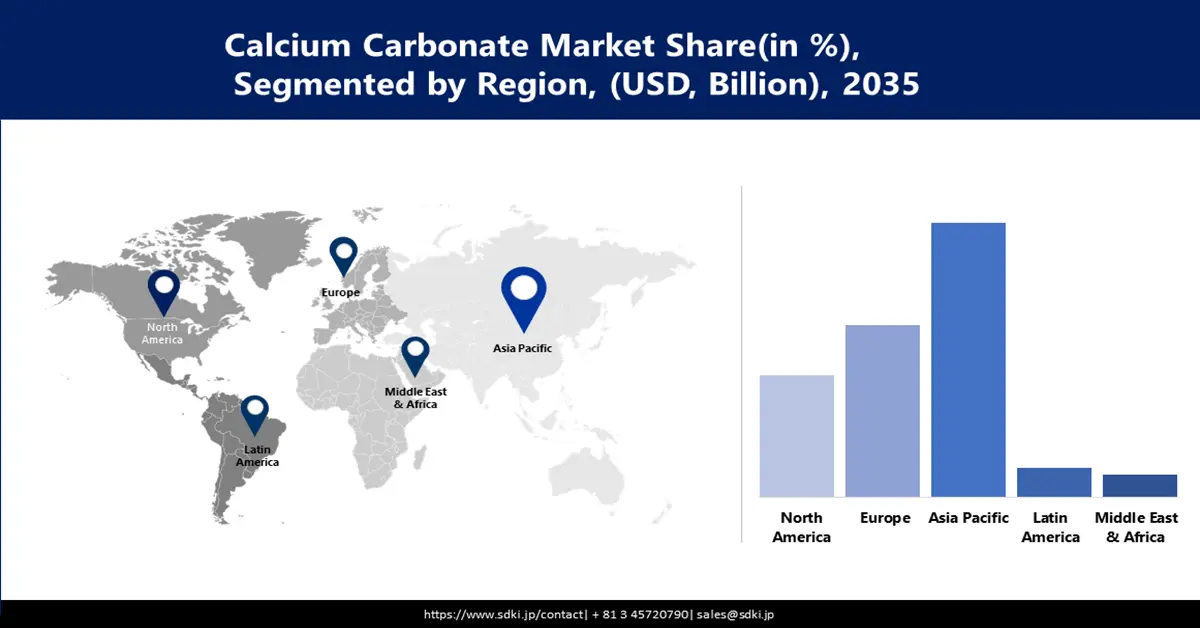Select the Asia Pacific bar in chart
Image resolution: width=1200 pixels, height=628 pixels.
point(968,360)
